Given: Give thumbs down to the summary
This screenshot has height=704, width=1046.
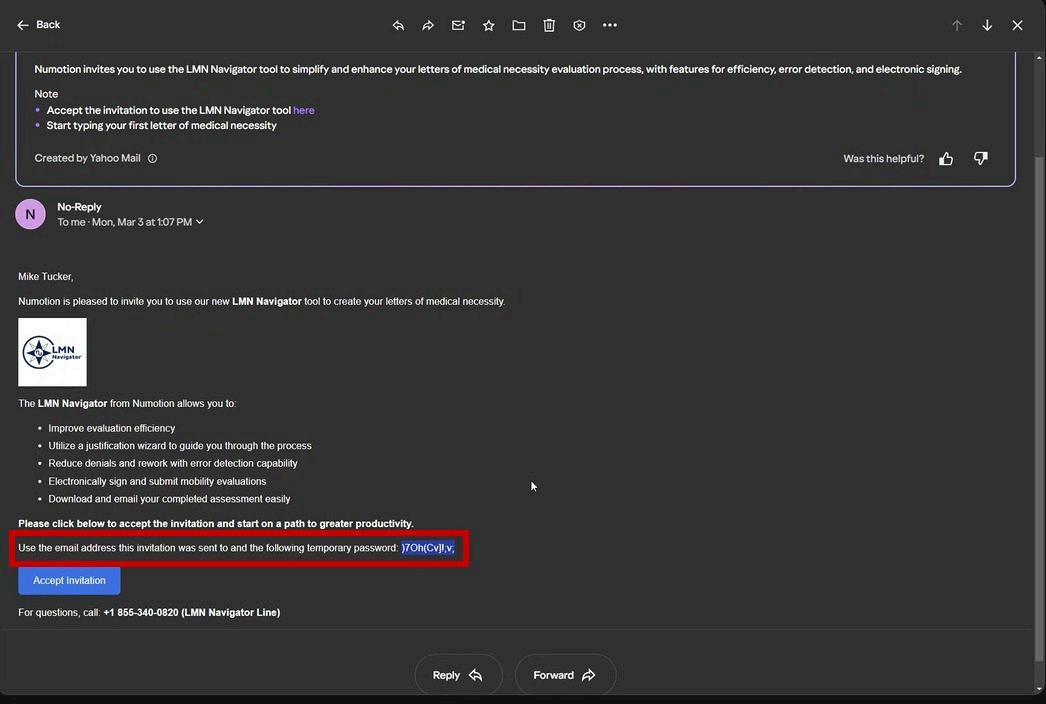Looking at the screenshot, I should coord(980,158).
